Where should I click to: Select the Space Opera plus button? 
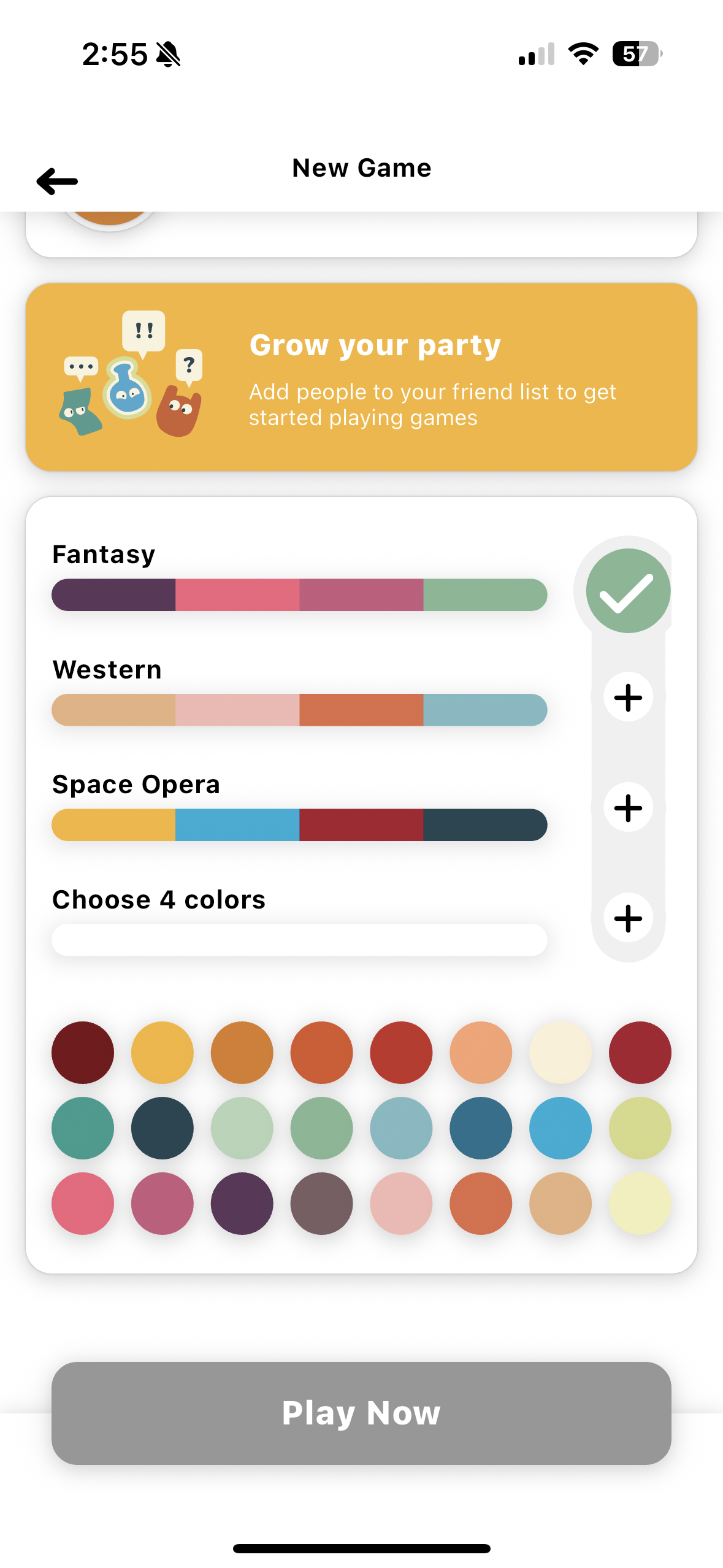[x=628, y=807]
